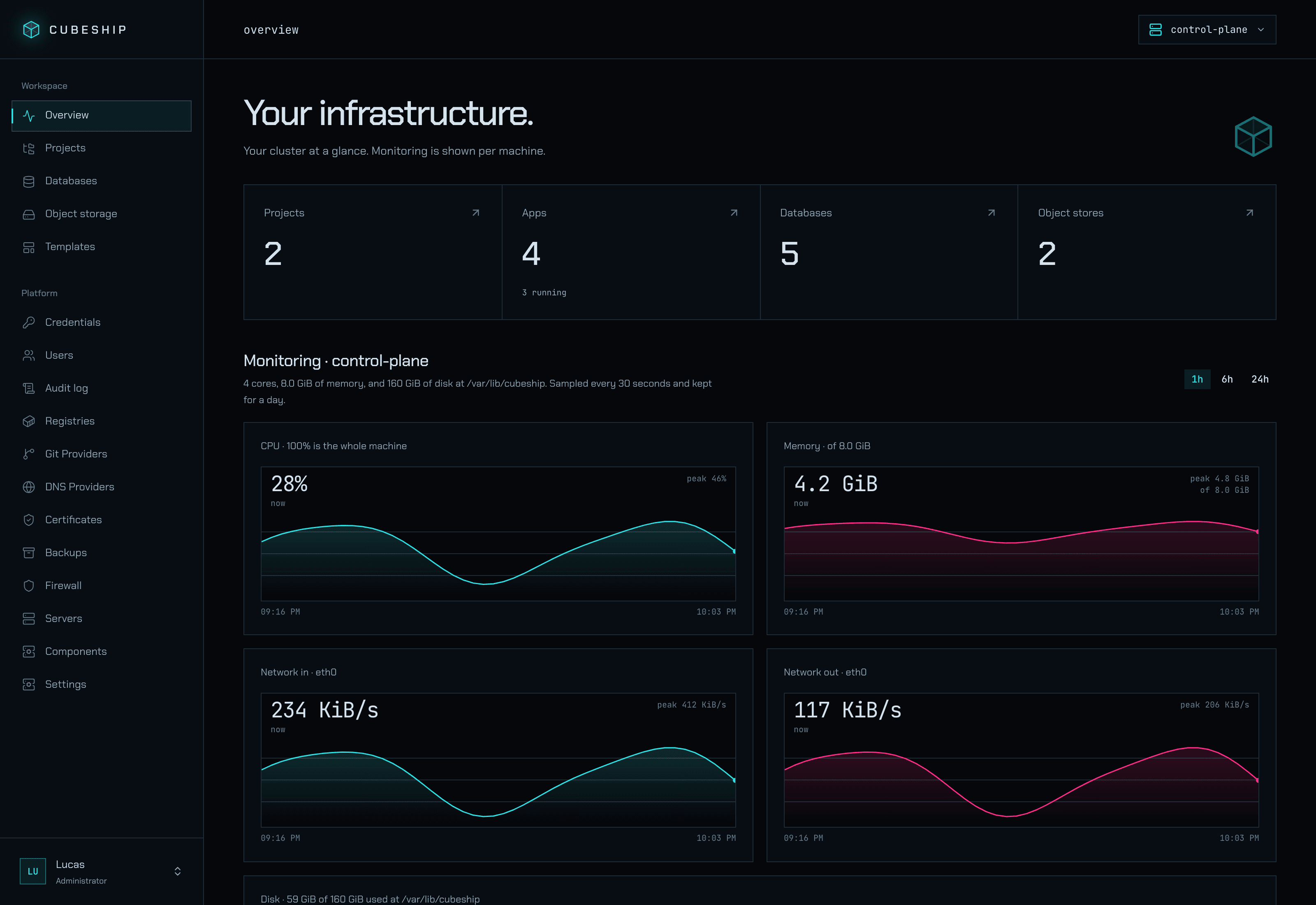Open Apps card via its arrow icon

(734, 213)
